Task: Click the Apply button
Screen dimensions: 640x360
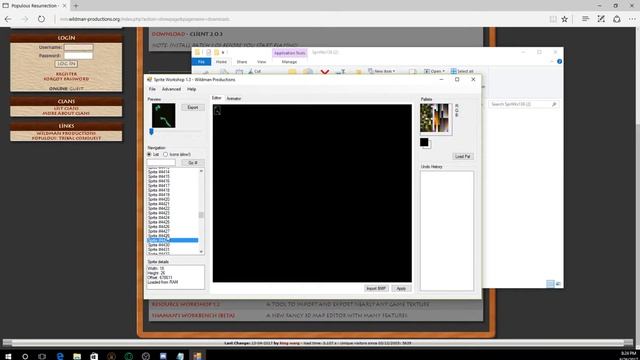Action: (401, 288)
